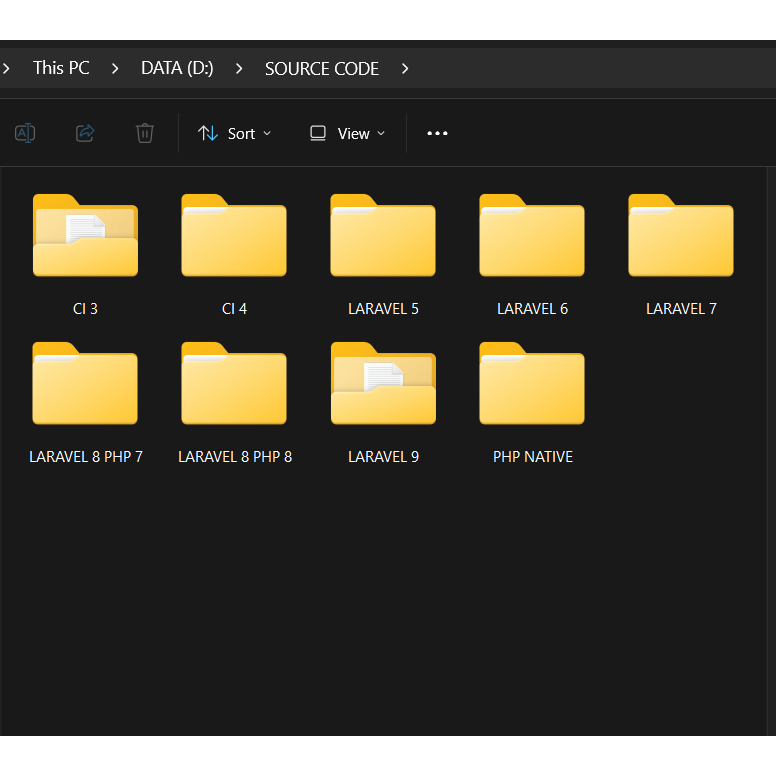The width and height of the screenshot is (776, 776).
Task: Expand chevron between This PC and DATA (D:)
Action: [115, 68]
